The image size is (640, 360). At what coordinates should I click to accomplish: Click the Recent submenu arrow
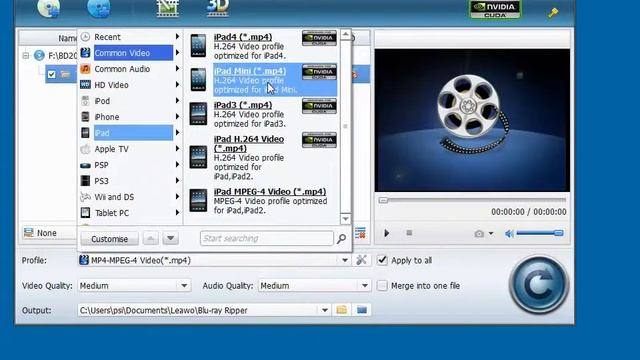tap(178, 37)
